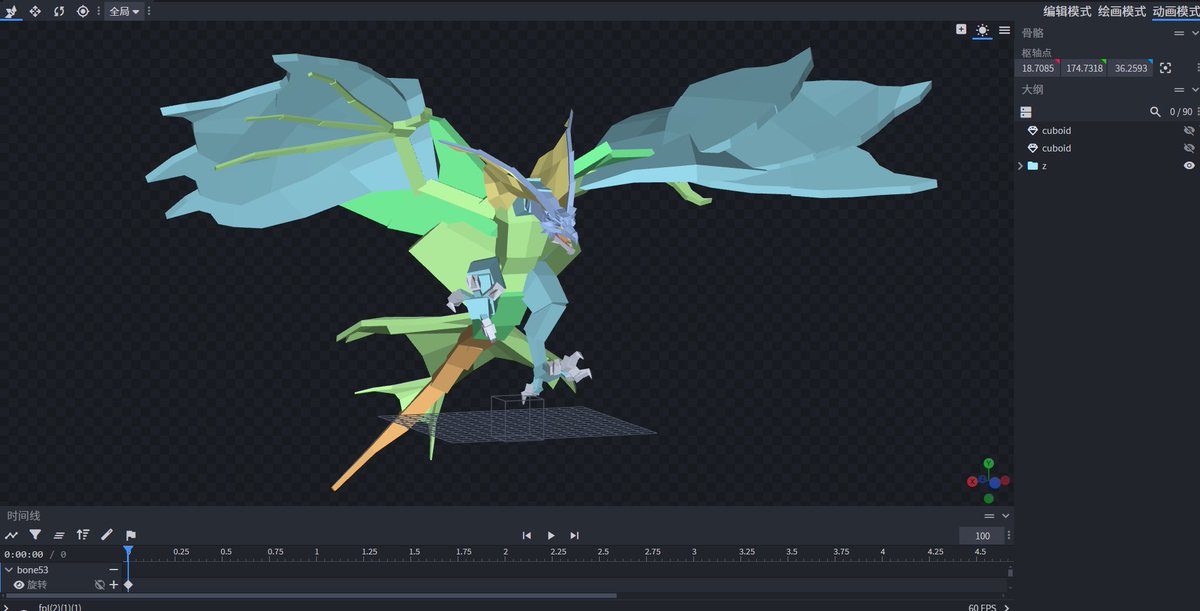Viewport: 1200px width, 611px height.
Task: Click the timeline value field 100
Action: (982, 536)
